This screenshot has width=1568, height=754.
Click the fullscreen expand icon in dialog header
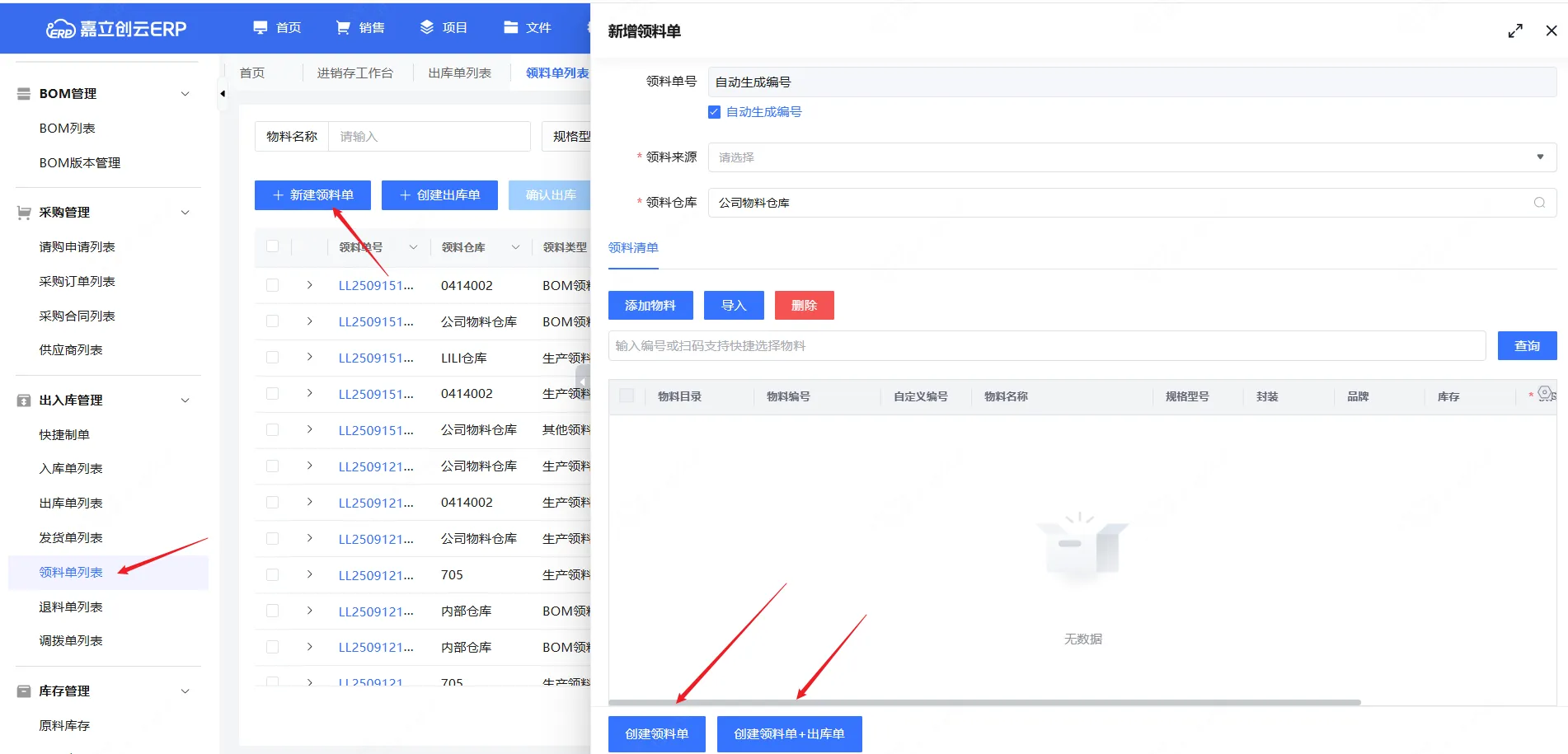tap(1515, 31)
